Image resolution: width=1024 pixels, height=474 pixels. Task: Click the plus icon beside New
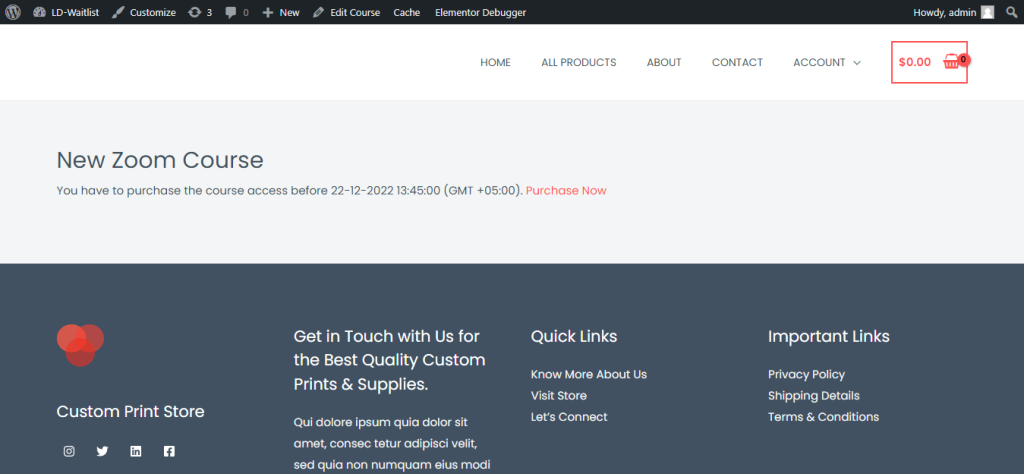[x=268, y=12]
